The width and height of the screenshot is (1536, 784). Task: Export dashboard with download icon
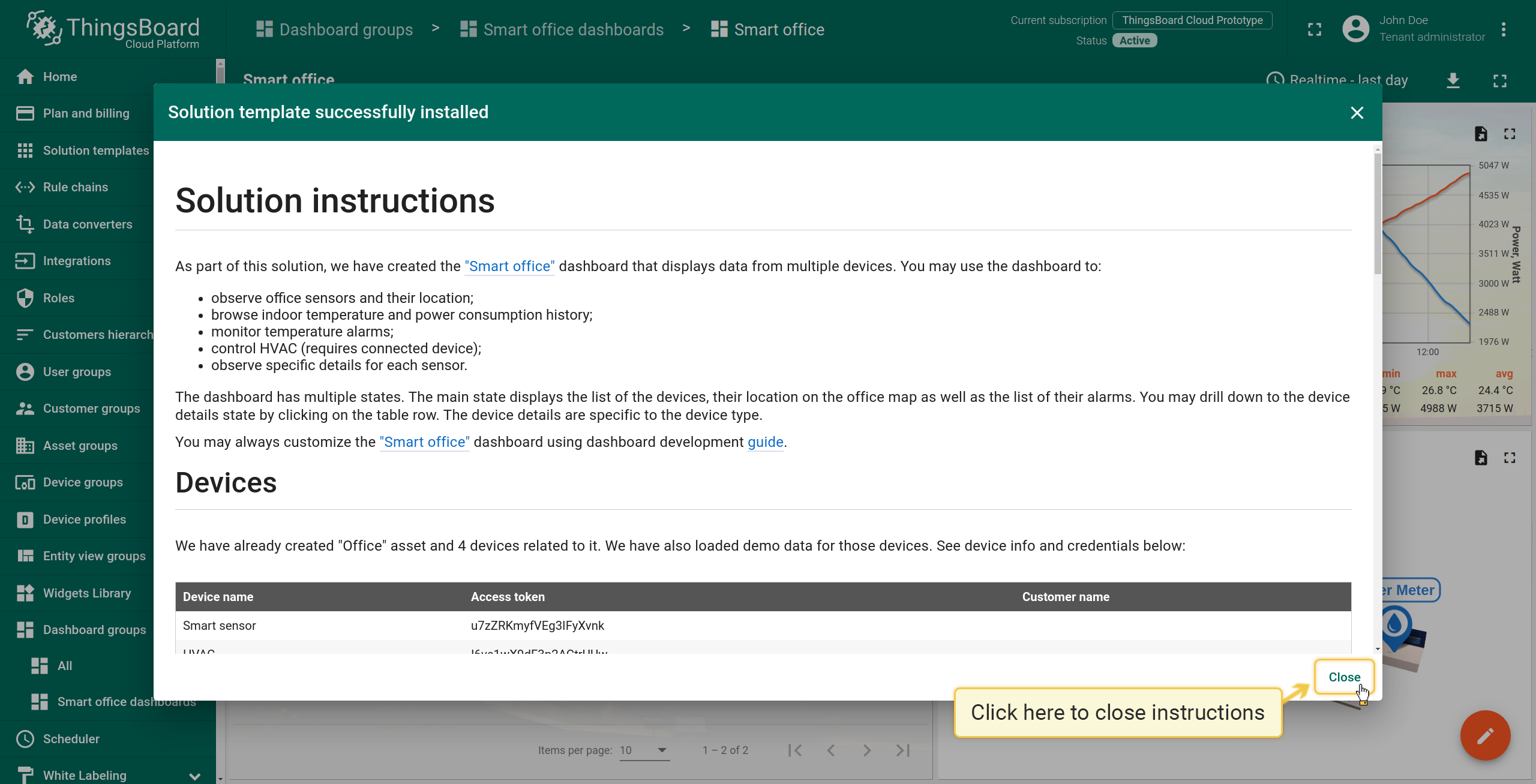point(1453,80)
